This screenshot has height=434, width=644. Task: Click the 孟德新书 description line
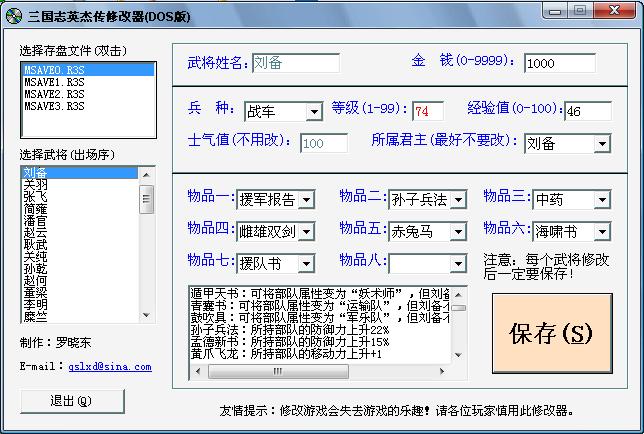[290, 341]
